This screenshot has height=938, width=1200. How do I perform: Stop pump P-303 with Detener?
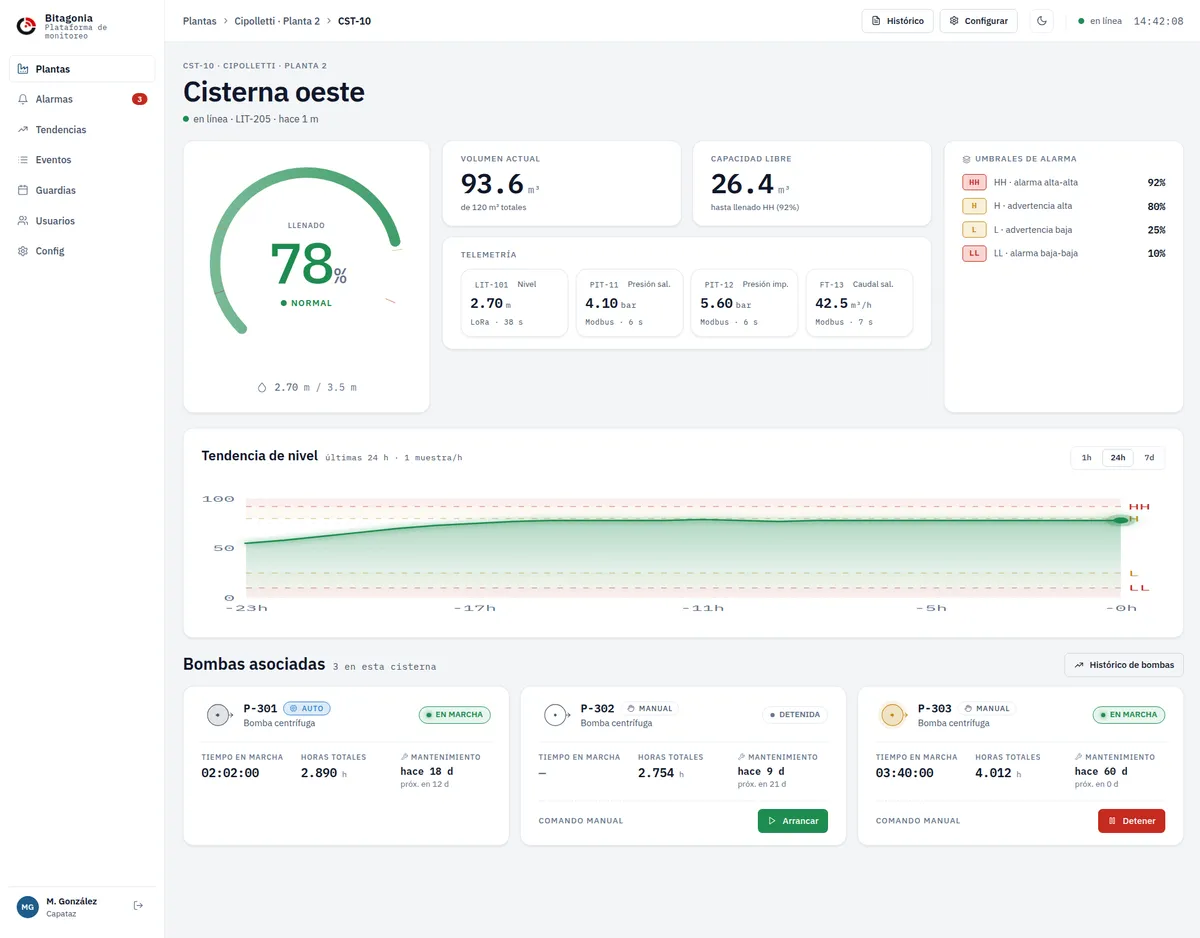pos(1131,821)
